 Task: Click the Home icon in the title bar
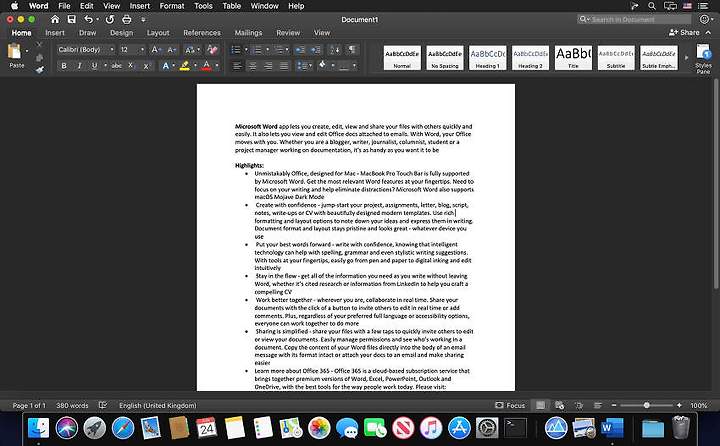coord(55,19)
